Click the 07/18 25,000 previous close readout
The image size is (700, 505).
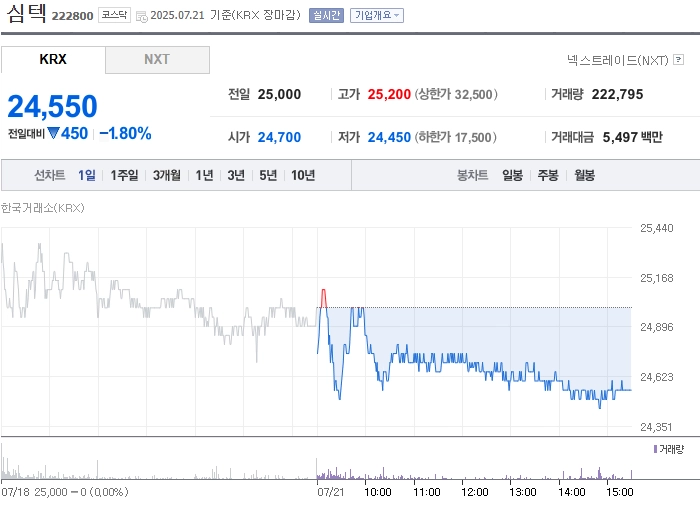[x=65, y=492]
